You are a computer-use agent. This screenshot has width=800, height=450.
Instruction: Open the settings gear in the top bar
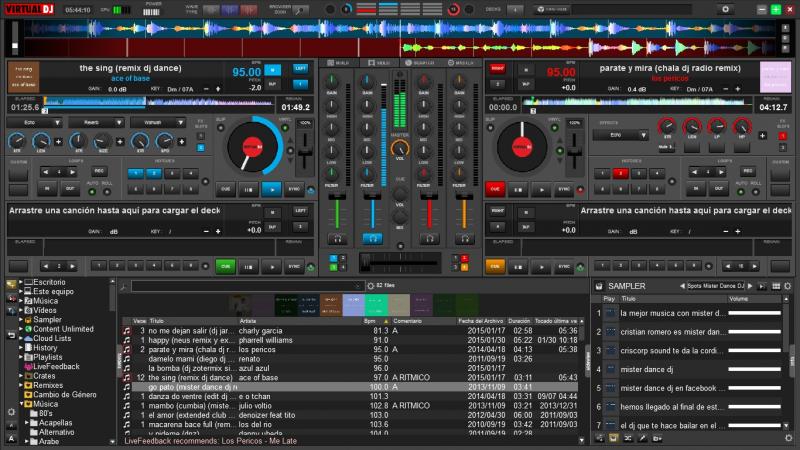point(726,9)
